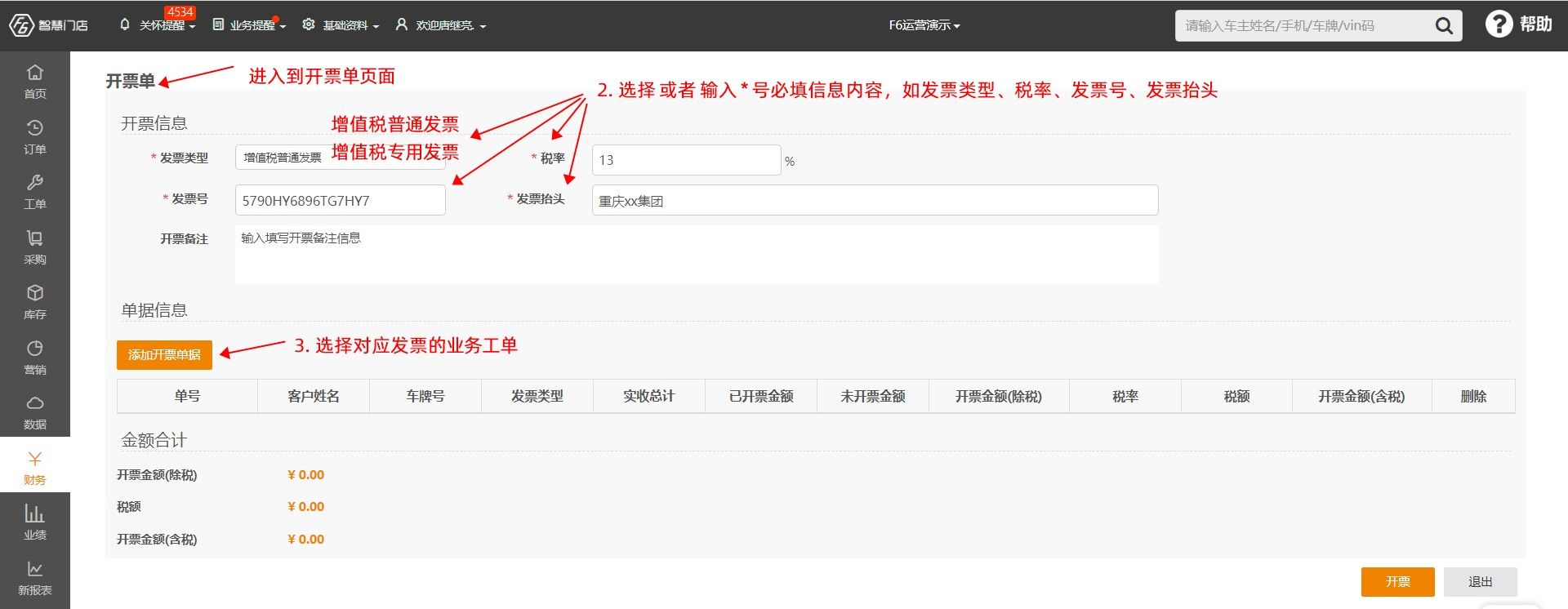1568x609 pixels.
Task: Click the 实收总计 column header
Action: tap(649, 396)
